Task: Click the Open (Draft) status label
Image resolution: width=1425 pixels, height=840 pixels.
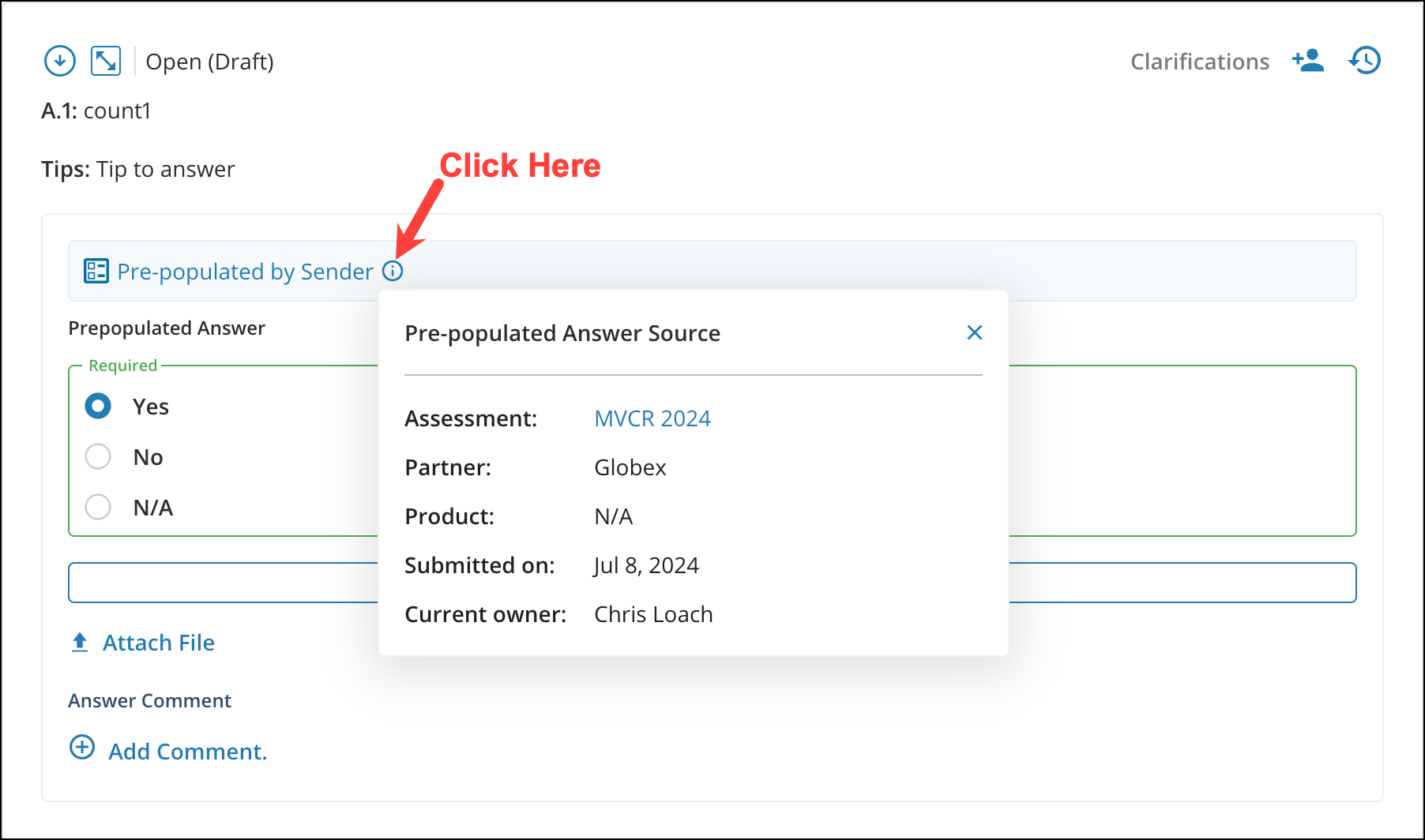Action: (209, 62)
